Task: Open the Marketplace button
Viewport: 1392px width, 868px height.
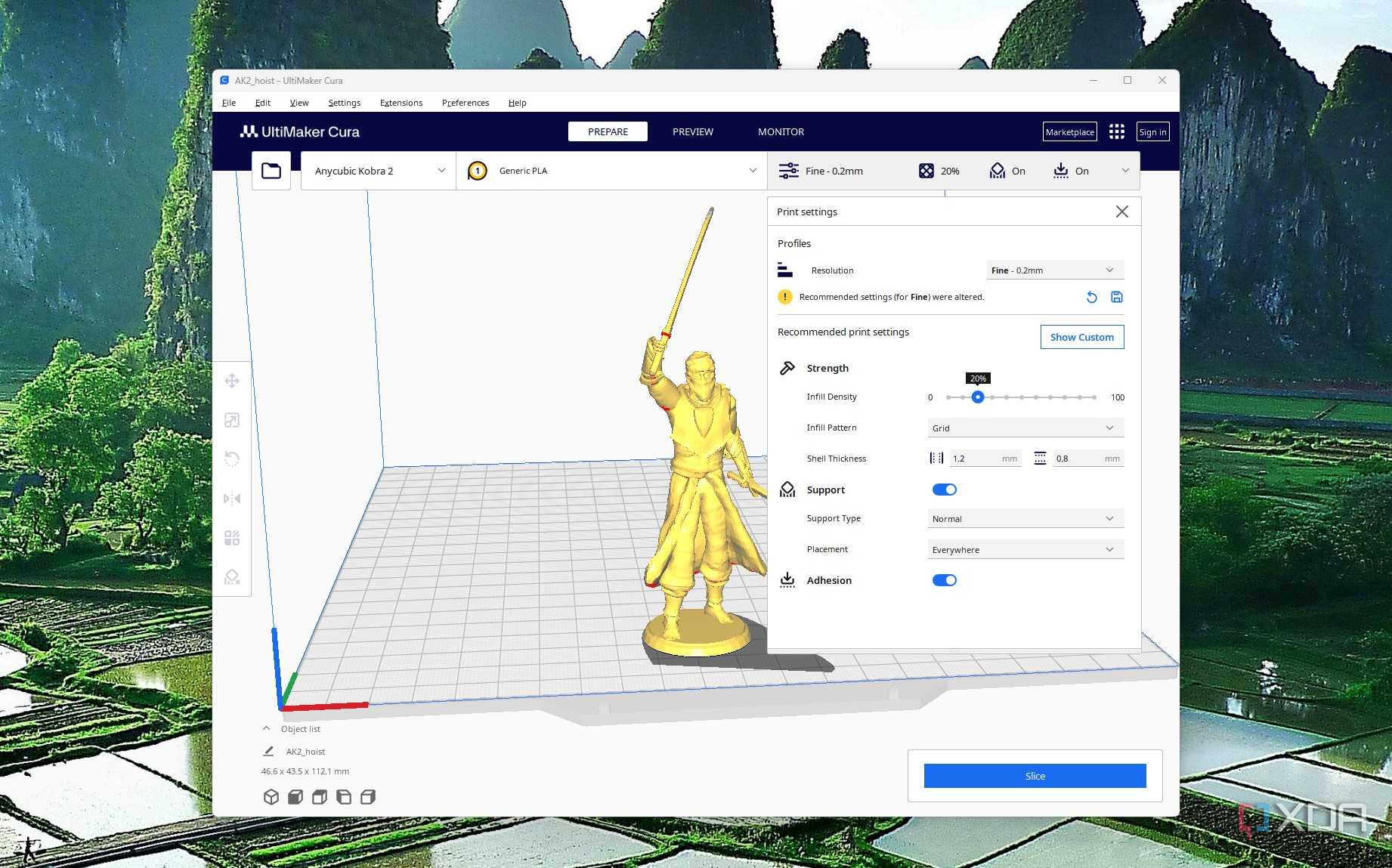Action: [1070, 131]
